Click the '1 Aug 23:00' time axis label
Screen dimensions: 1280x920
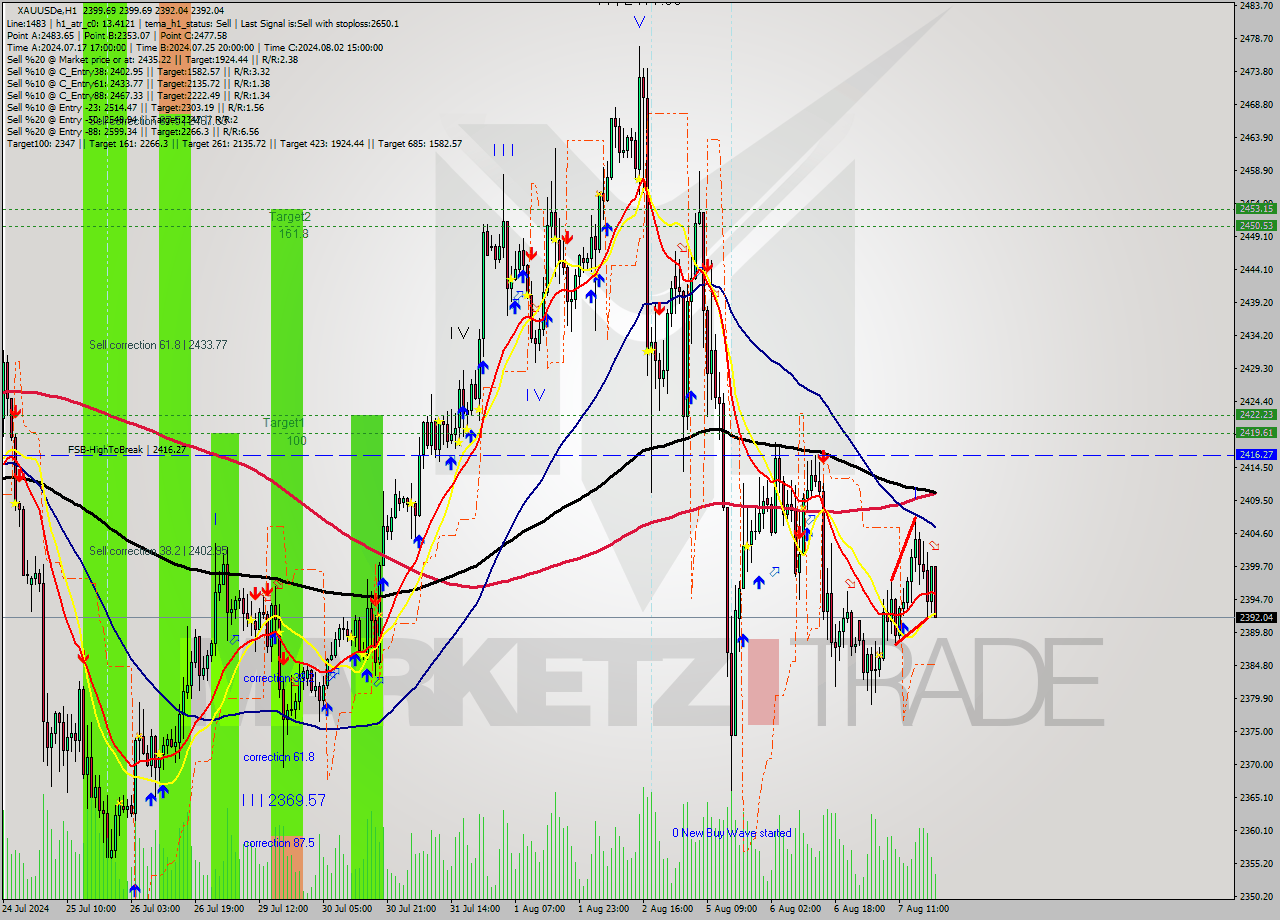click(x=603, y=909)
